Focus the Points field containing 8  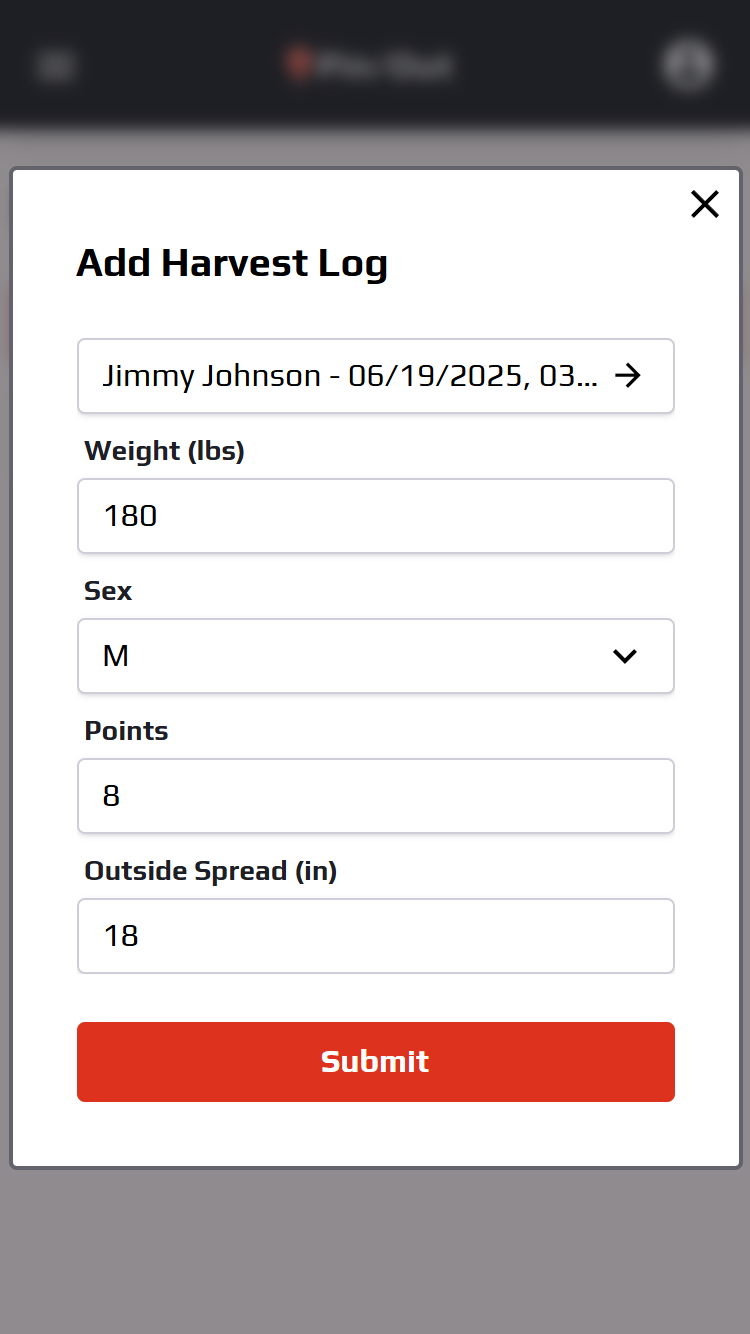pyautogui.click(x=376, y=796)
